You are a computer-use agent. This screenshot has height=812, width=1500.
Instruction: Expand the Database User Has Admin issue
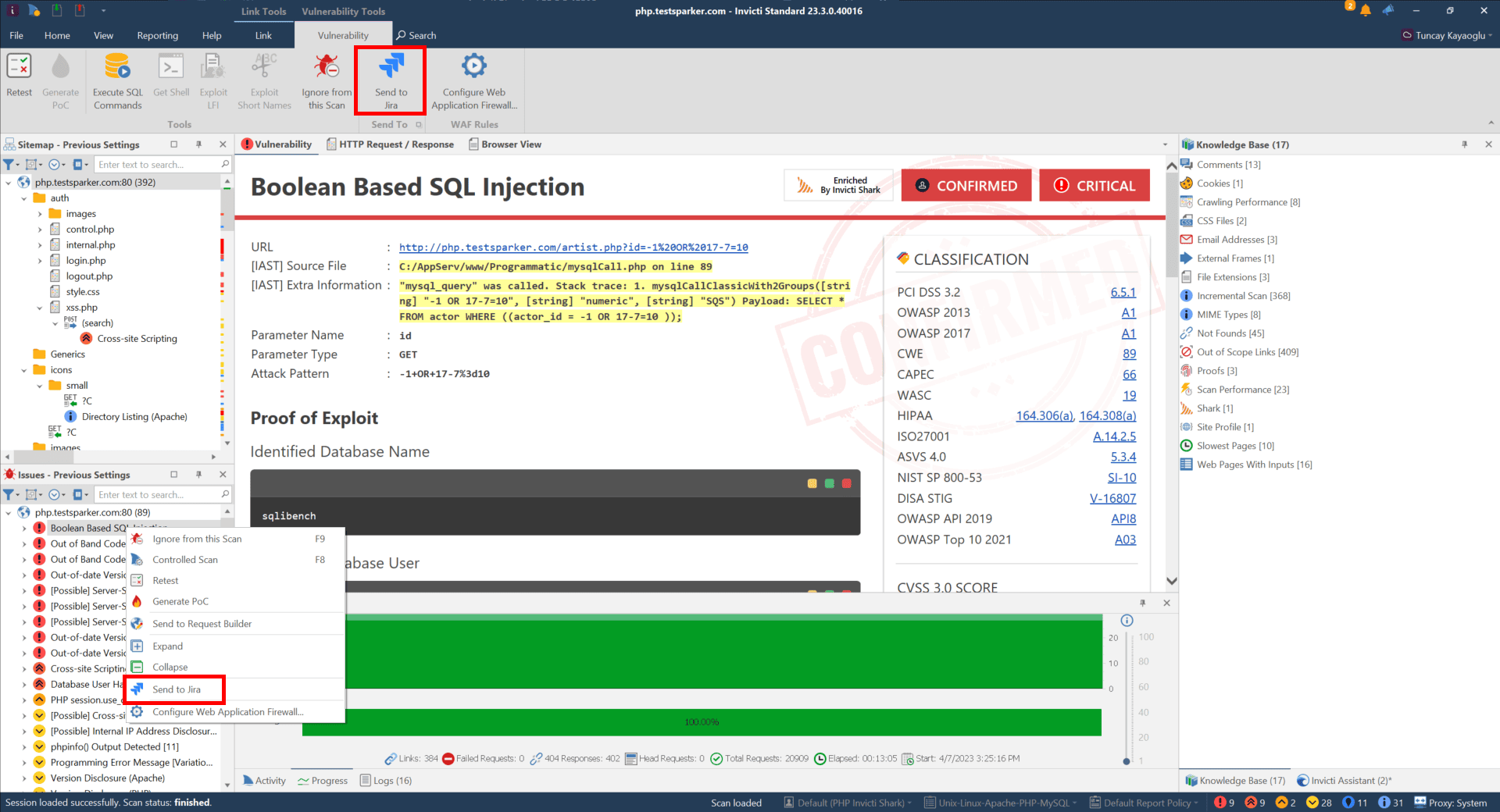pos(24,684)
